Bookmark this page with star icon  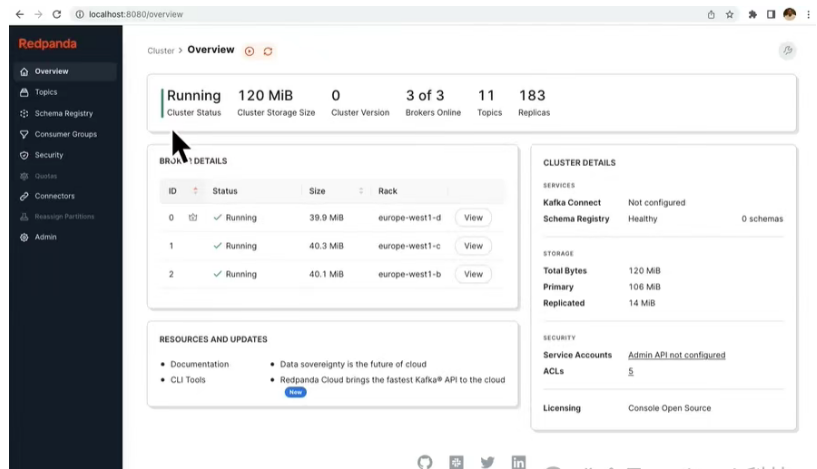[729, 15]
